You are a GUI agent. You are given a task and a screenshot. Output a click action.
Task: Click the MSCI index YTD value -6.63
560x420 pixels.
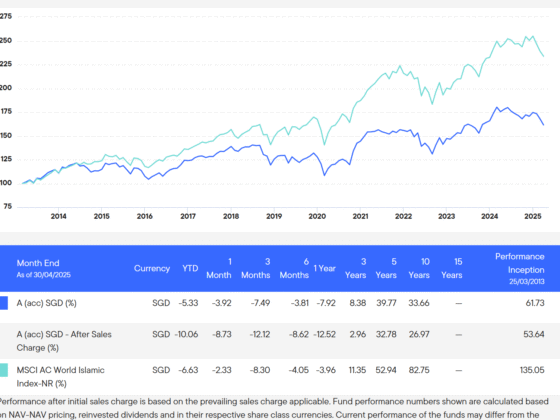click(188, 370)
